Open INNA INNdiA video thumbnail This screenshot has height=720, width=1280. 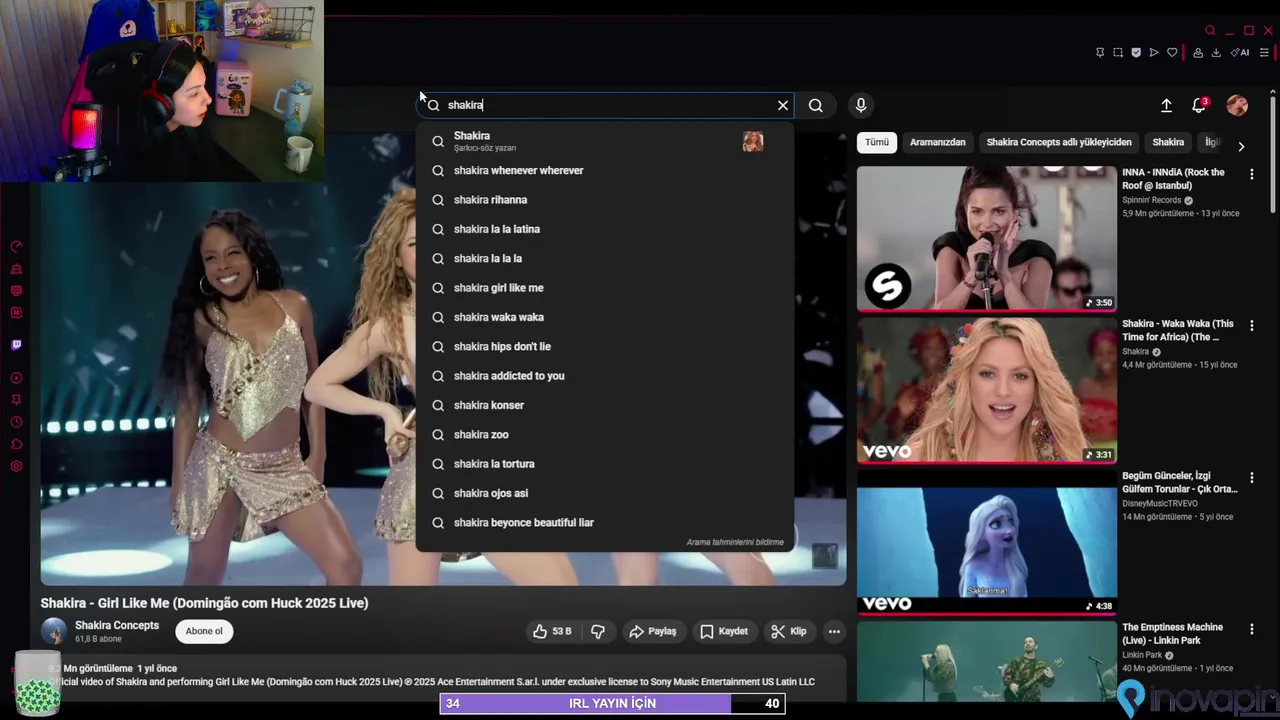click(x=987, y=239)
